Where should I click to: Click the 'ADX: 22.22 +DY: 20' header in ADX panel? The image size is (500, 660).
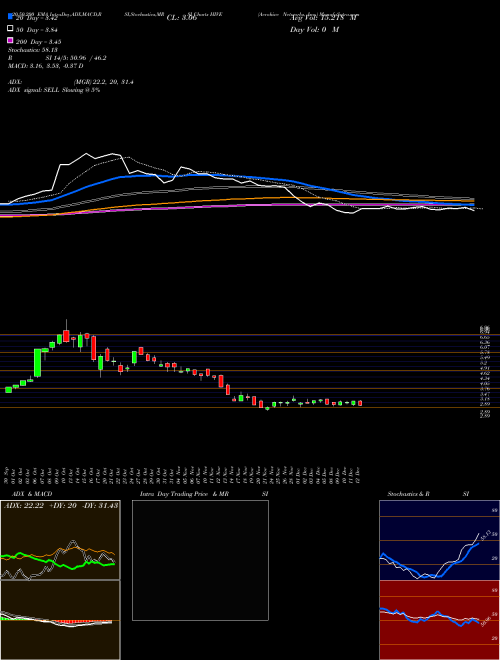(x=40, y=505)
